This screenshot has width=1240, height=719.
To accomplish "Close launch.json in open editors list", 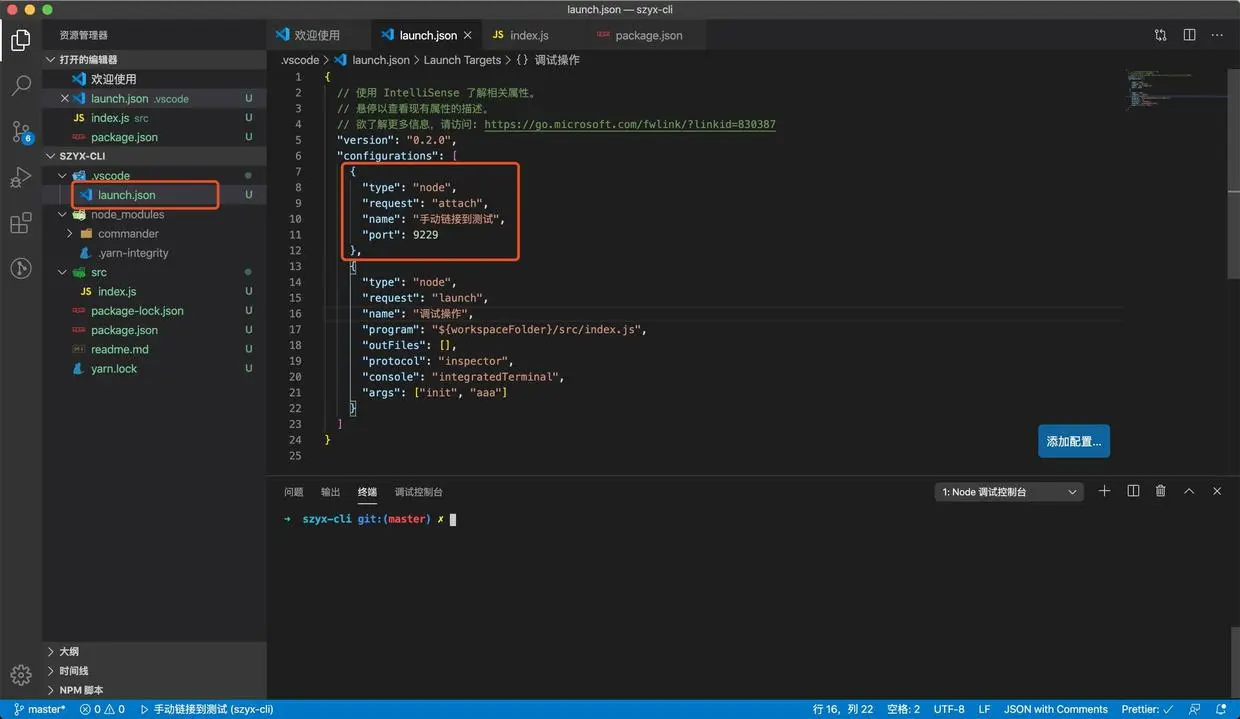I will click(x=65, y=99).
